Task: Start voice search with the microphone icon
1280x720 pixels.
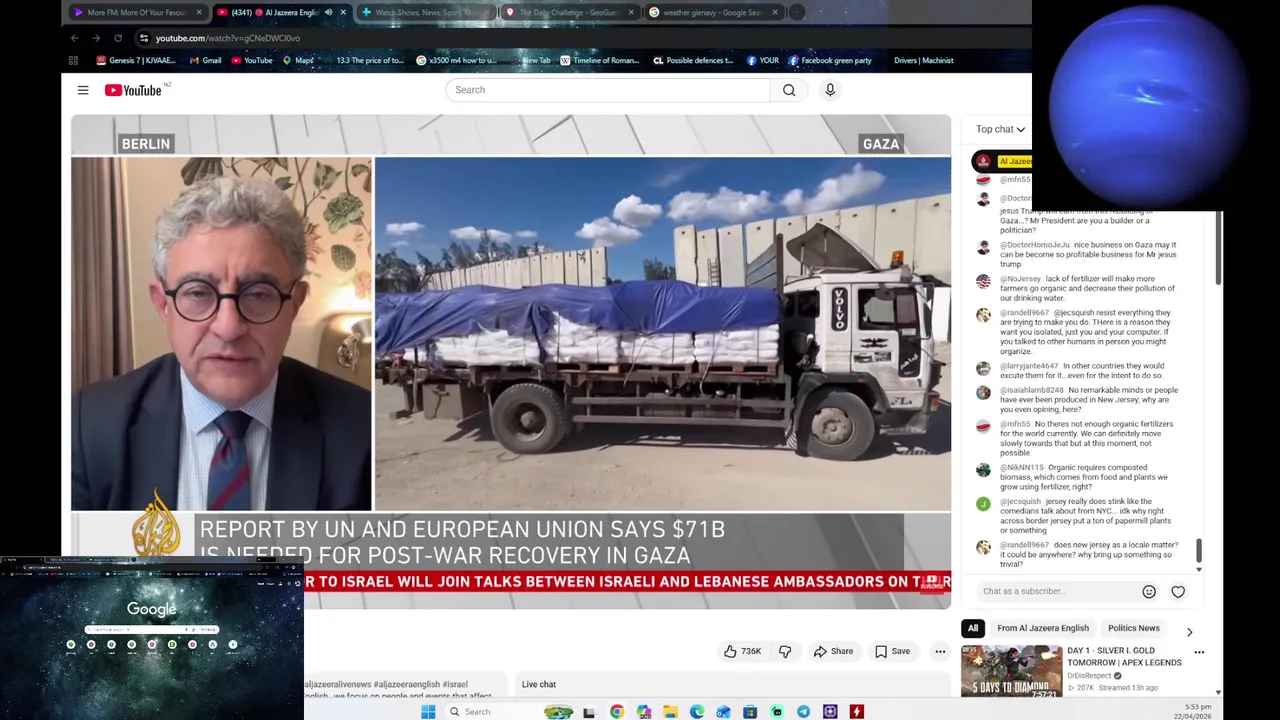Action: (x=830, y=90)
